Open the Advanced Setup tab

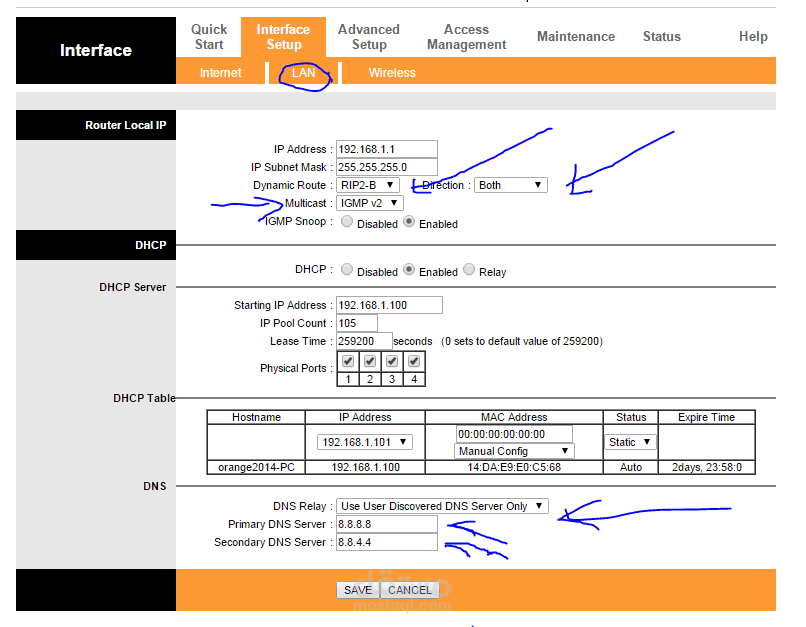(369, 37)
